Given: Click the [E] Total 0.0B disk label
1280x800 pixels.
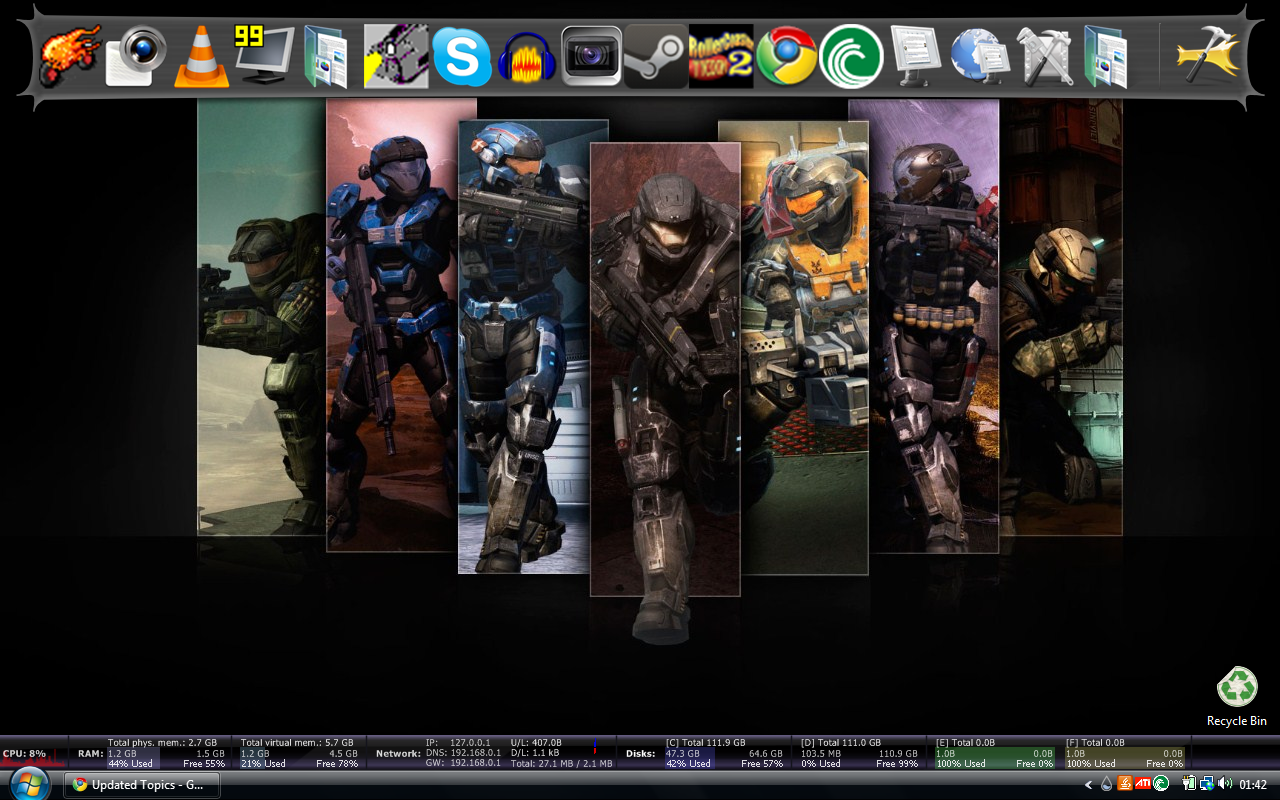Looking at the screenshot, I should (x=965, y=743).
